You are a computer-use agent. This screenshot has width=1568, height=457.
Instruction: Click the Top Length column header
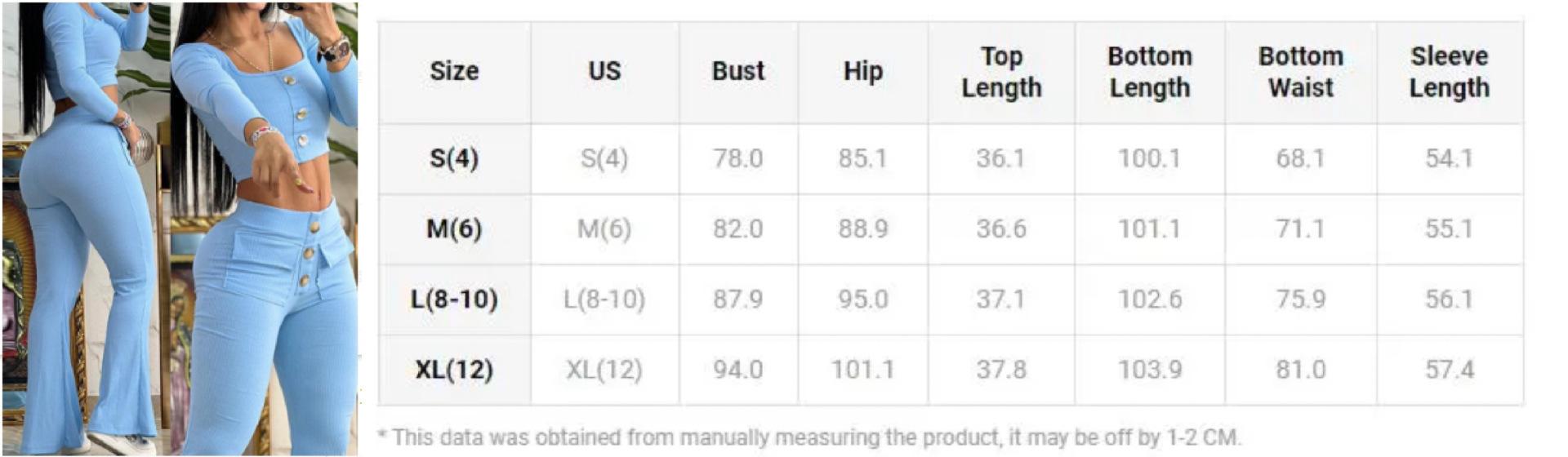pyautogui.click(x=1001, y=72)
